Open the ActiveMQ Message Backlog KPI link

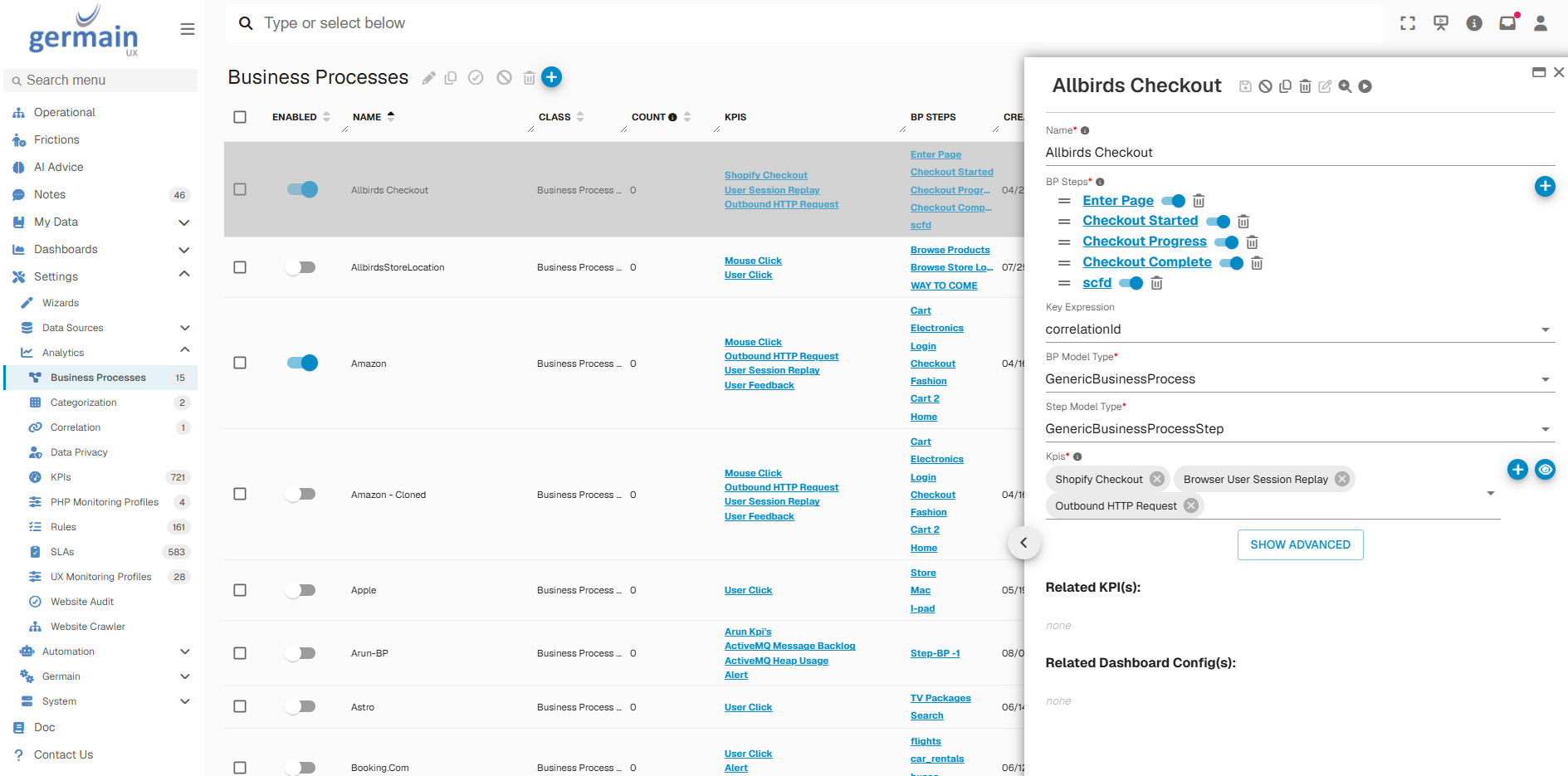click(x=789, y=646)
